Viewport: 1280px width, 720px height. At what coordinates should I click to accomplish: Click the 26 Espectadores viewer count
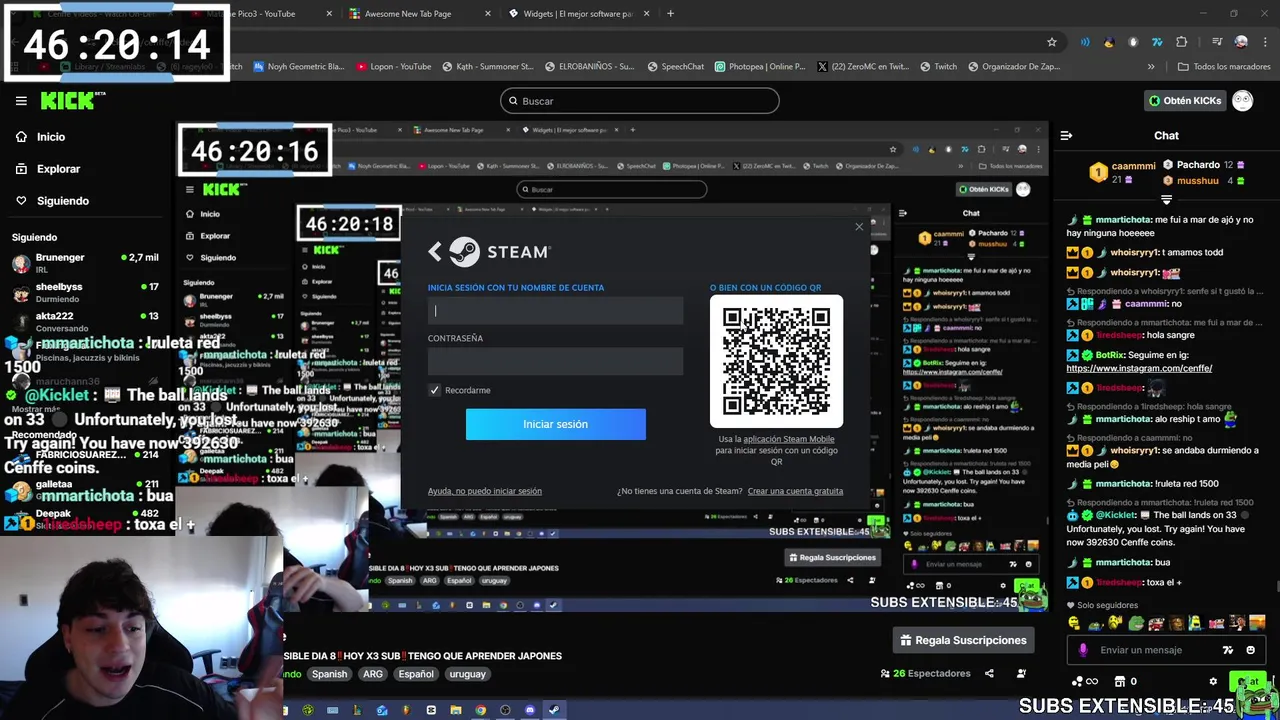click(x=925, y=674)
